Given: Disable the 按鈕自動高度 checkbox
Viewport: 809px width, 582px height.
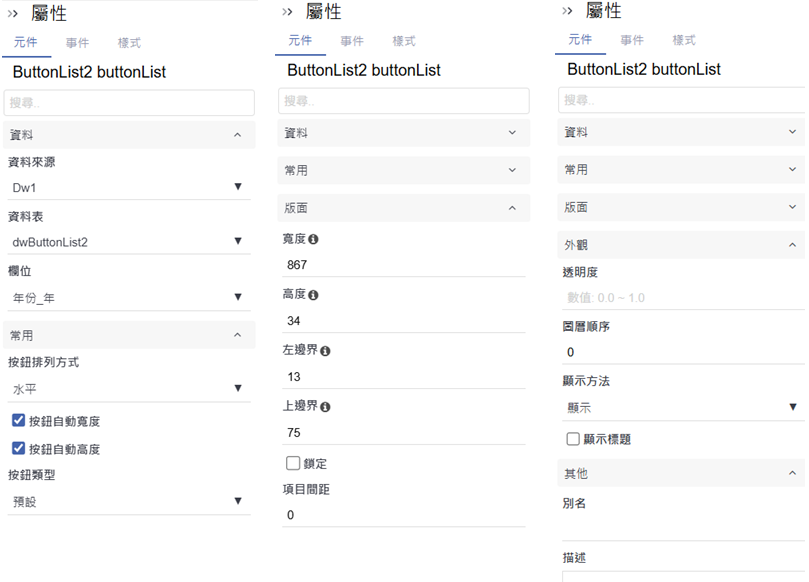Looking at the screenshot, I should [18, 449].
